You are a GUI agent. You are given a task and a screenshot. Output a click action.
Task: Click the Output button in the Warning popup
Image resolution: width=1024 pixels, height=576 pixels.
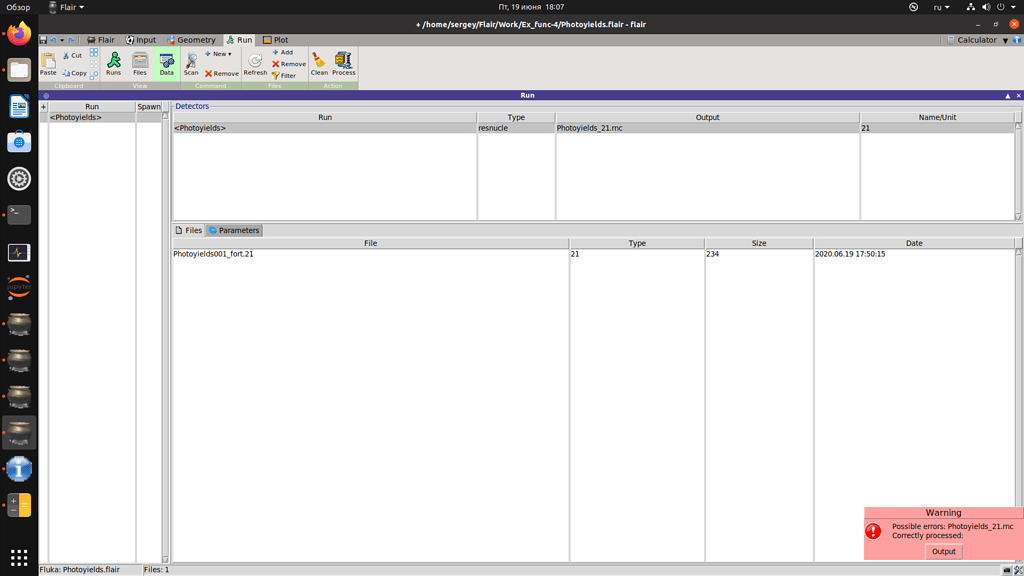pos(943,551)
